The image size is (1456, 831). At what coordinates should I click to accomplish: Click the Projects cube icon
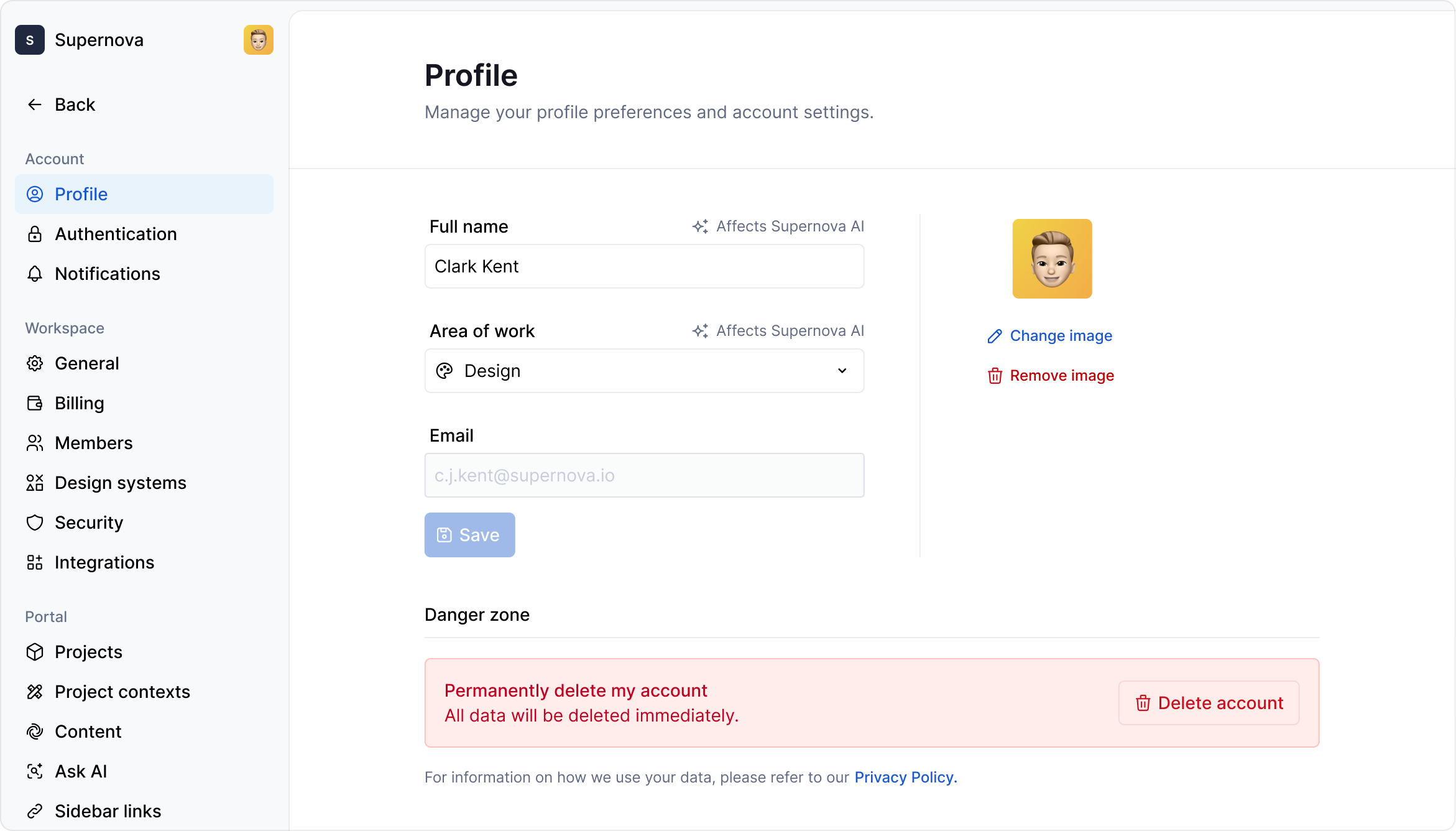[x=35, y=652]
